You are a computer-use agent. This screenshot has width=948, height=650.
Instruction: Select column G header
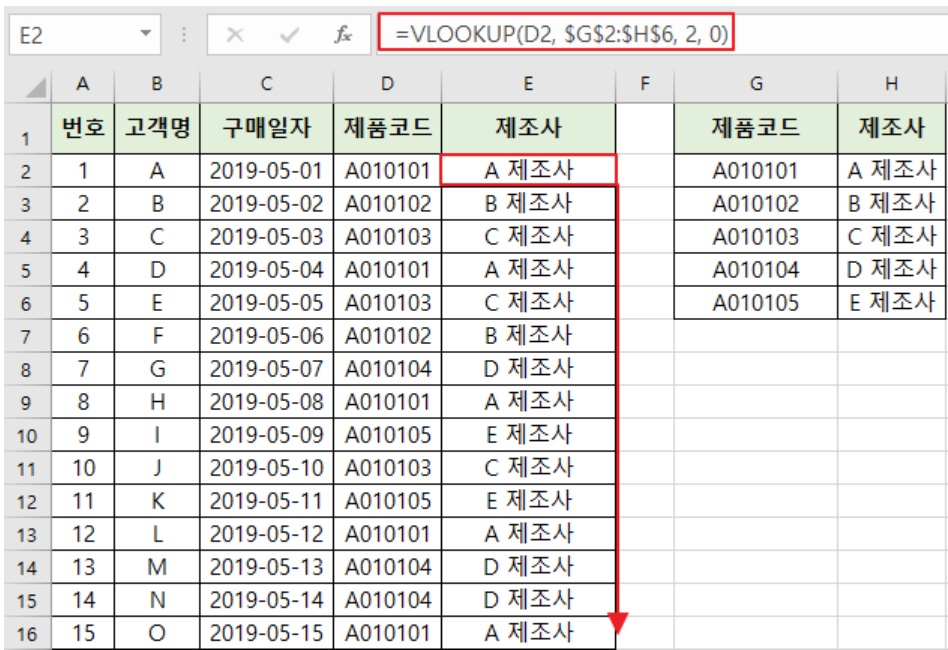[x=756, y=84]
